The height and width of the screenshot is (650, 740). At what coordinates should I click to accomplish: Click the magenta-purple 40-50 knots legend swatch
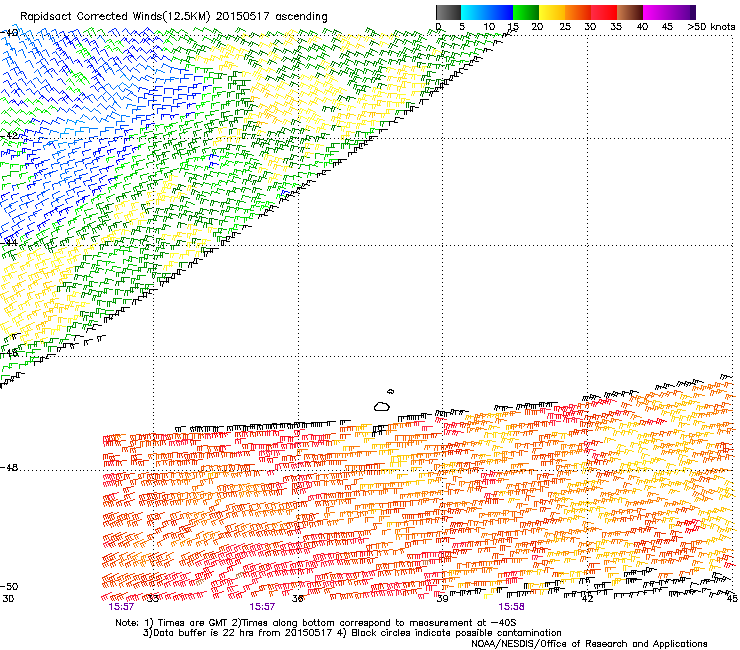click(x=669, y=12)
